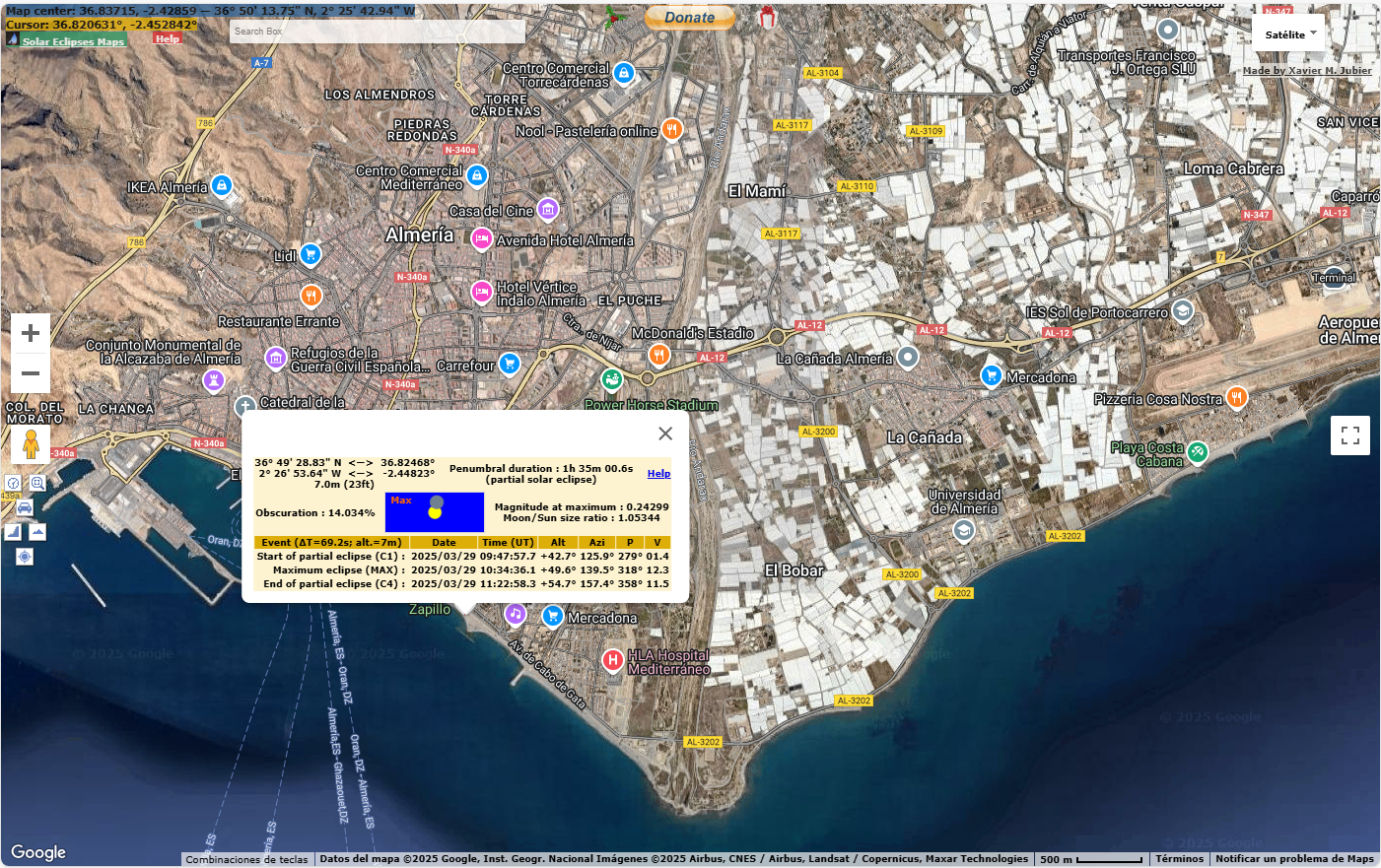
Task: Click the red Help link at top
Action: click(x=168, y=39)
